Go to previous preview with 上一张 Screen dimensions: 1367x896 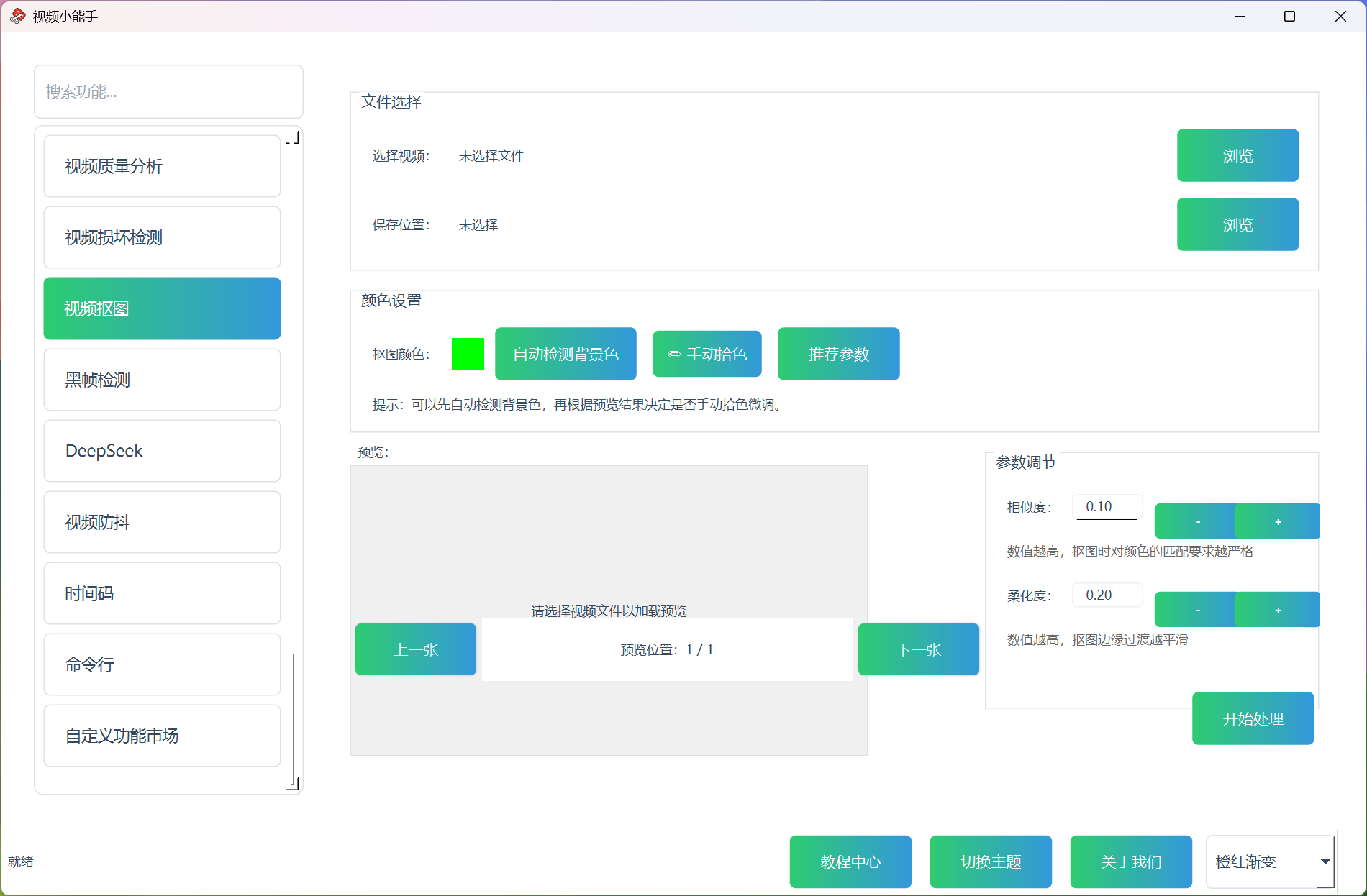[x=416, y=649]
